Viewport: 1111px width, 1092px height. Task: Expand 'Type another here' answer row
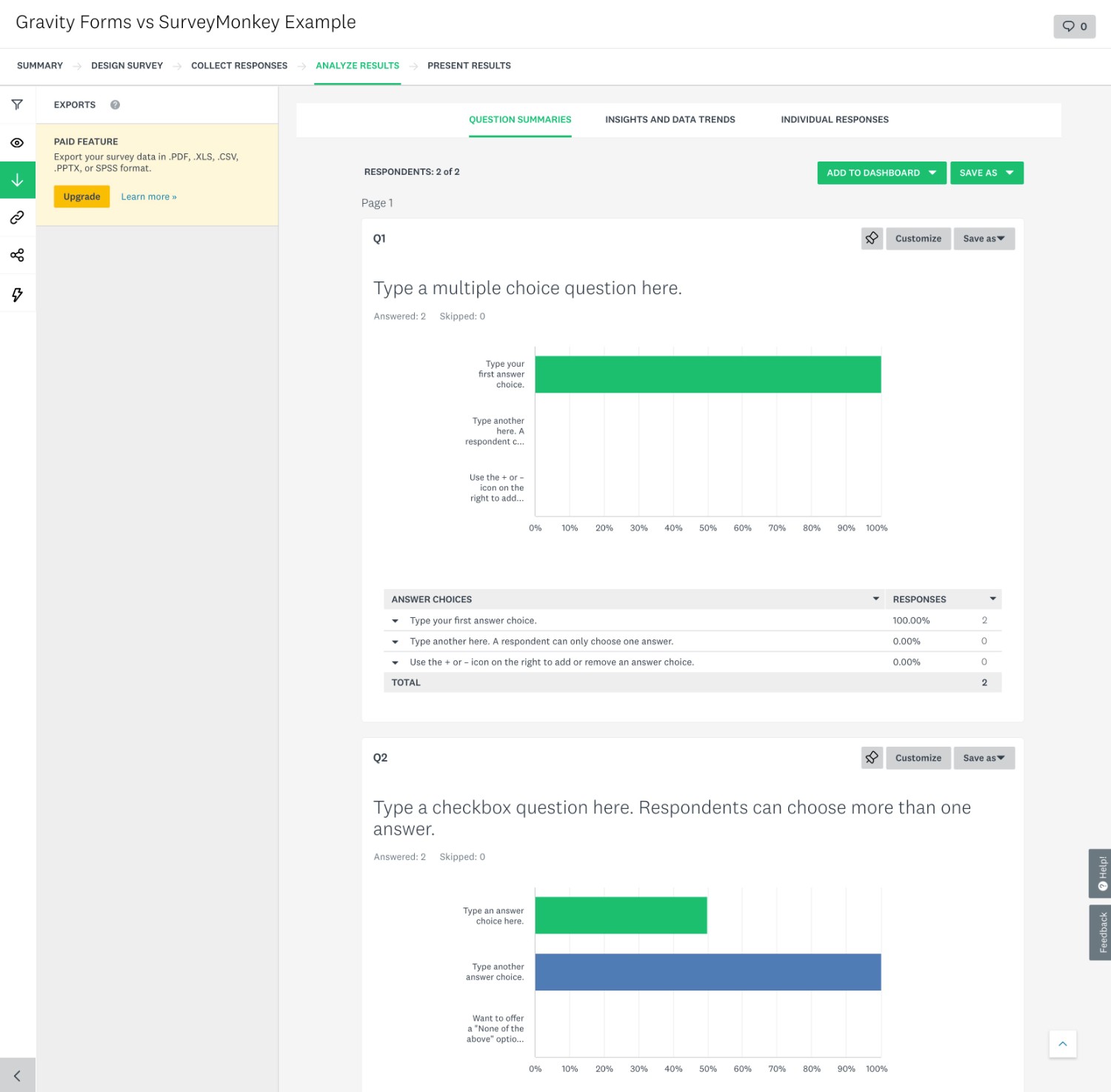(395, 642)
